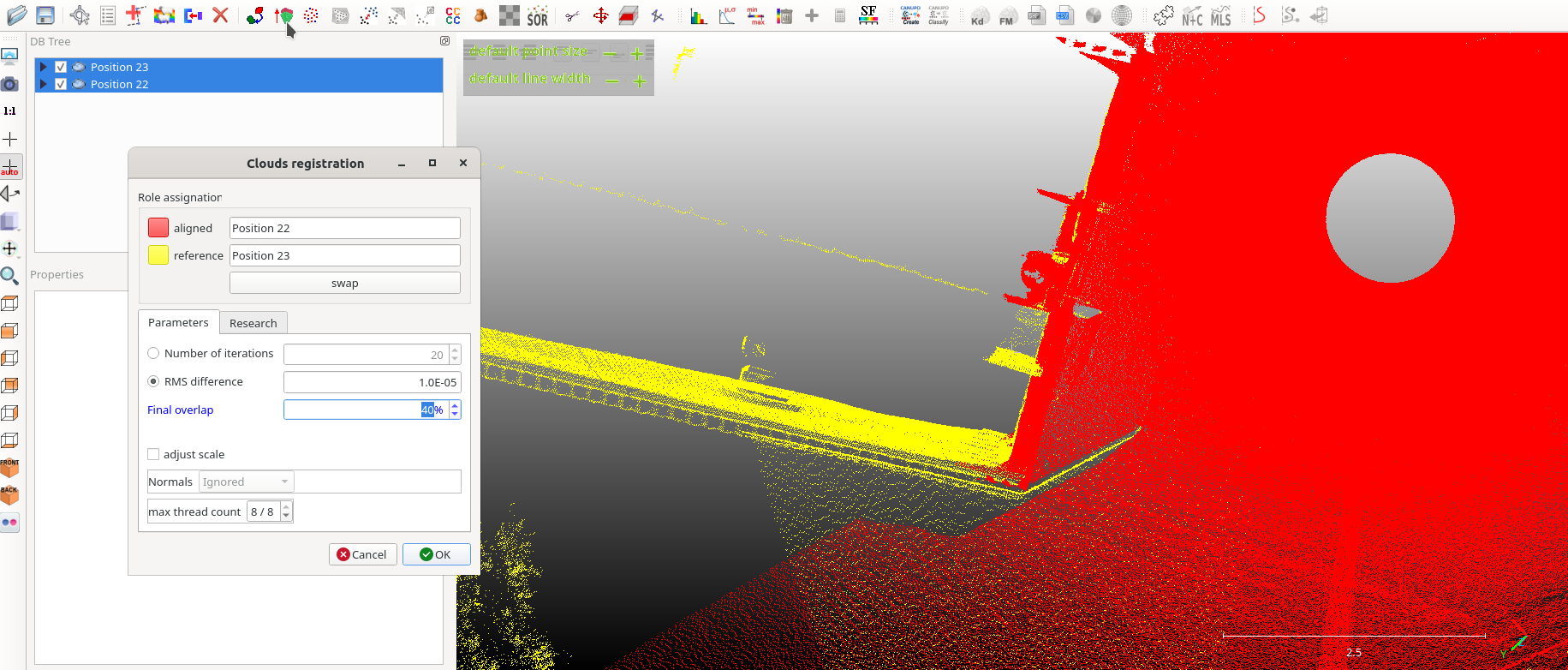Confirm registration with OK button

[436, 554]
